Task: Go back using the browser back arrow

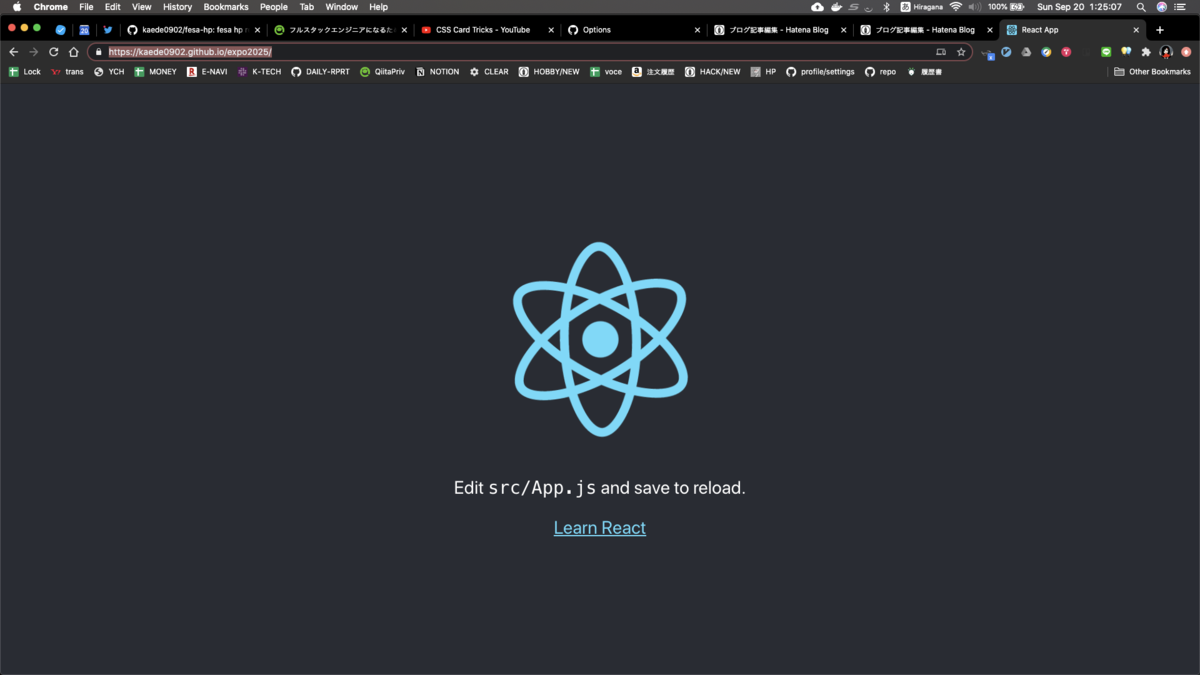Action: point(14,52)
